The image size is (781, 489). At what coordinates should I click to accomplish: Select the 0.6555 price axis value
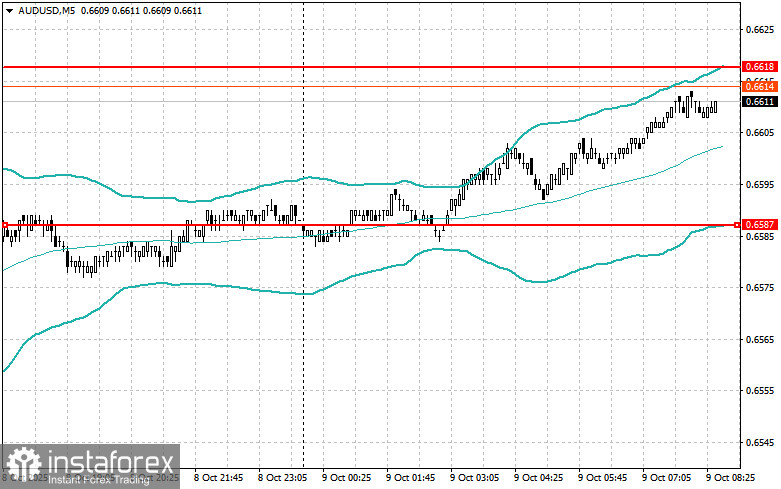[x=760, y=391]
